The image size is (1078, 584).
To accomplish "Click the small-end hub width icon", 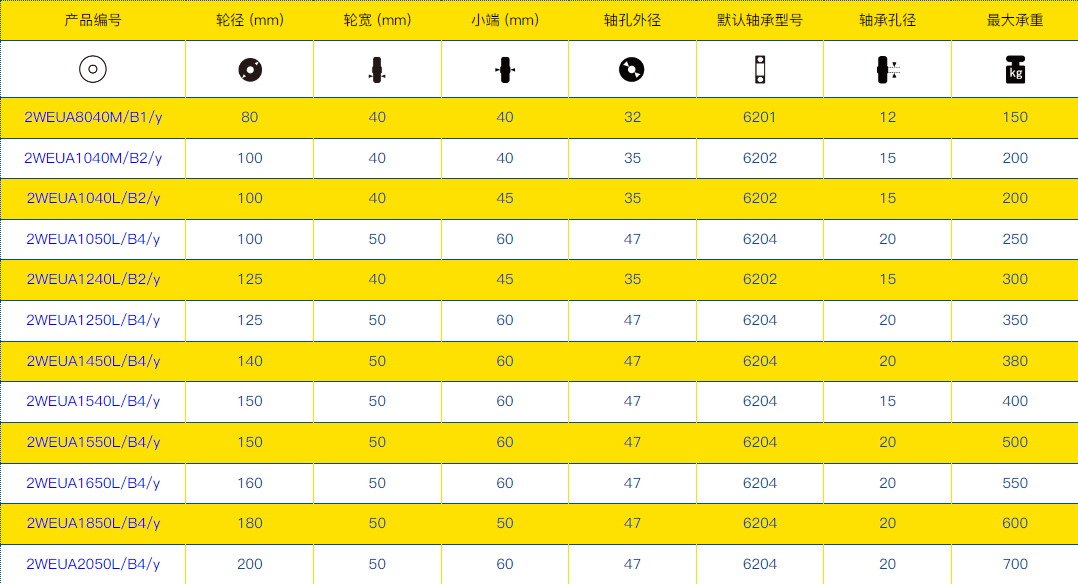I will 505,70.
